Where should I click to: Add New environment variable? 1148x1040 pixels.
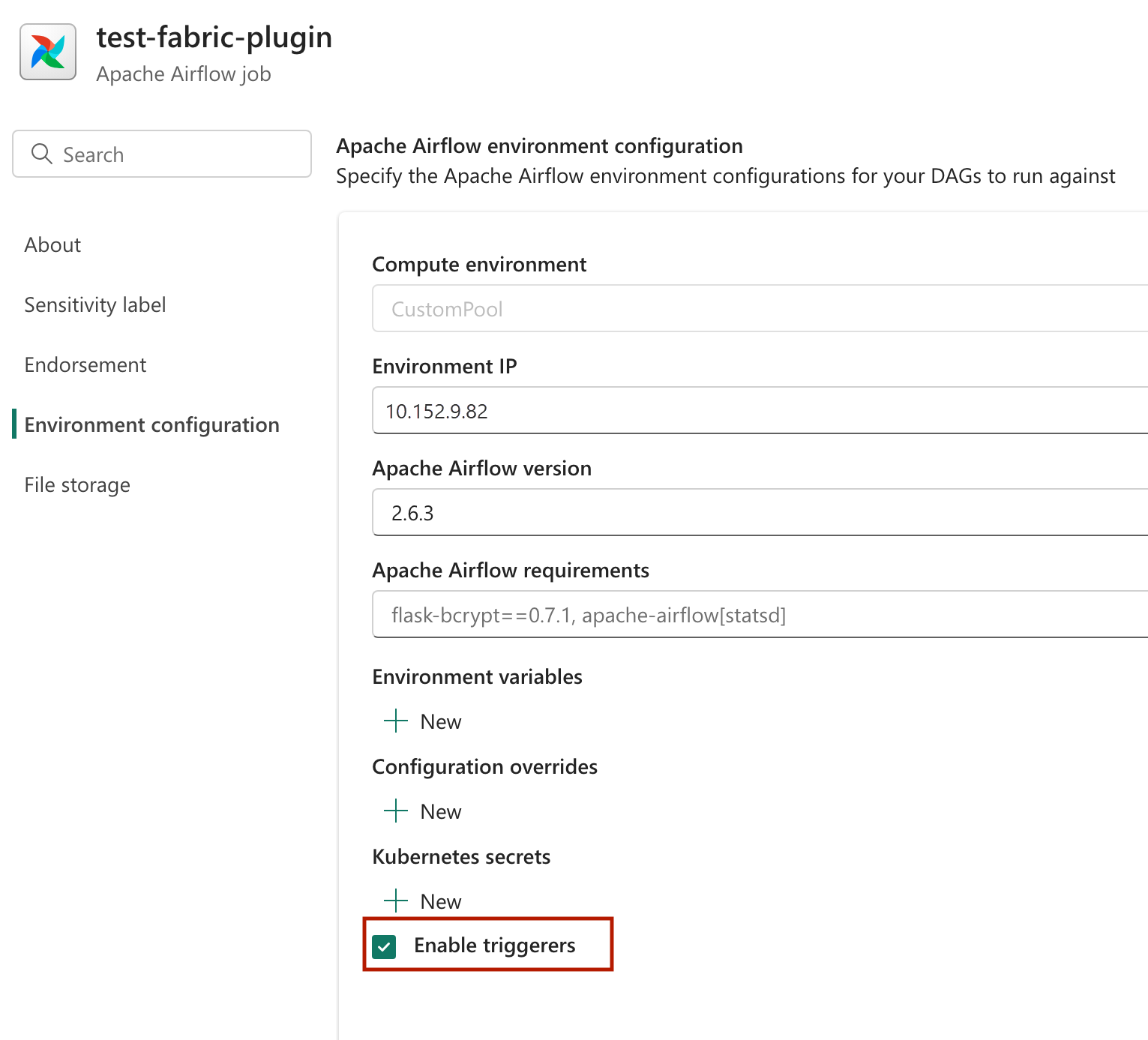coord(423,721)
